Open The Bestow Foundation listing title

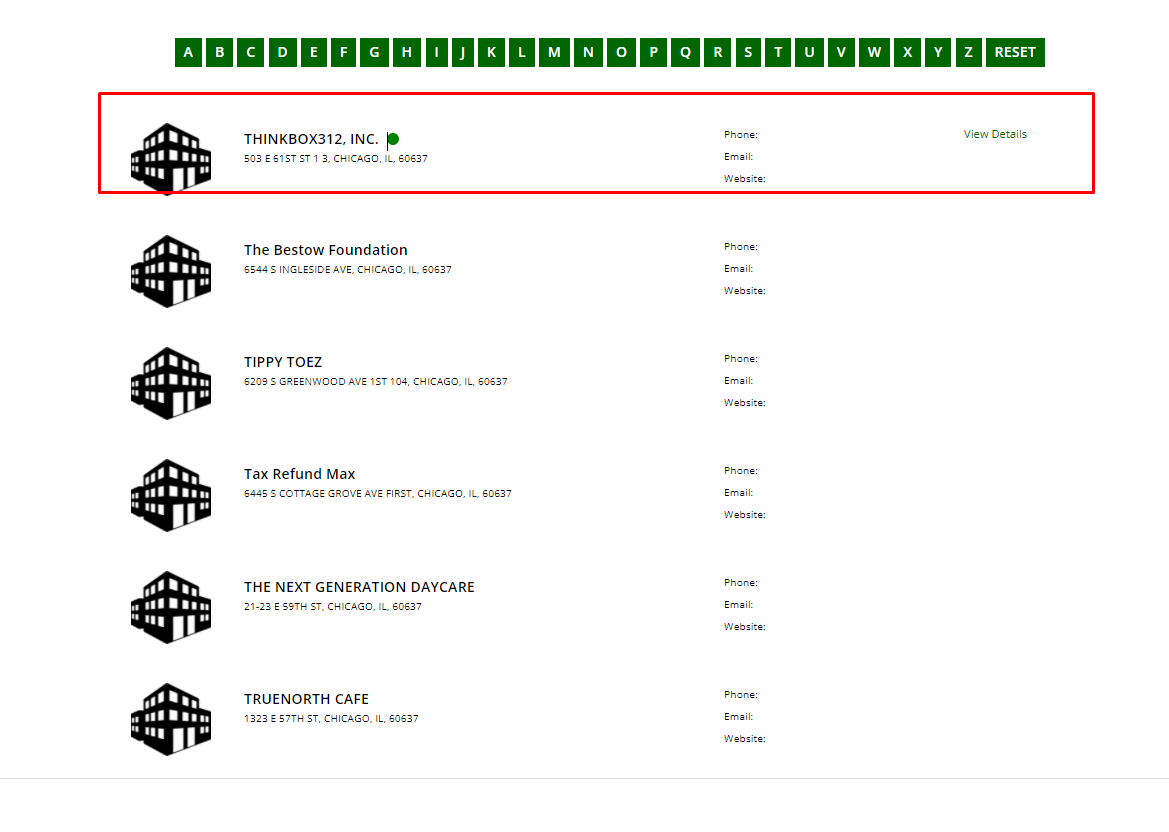coord(325,250)
